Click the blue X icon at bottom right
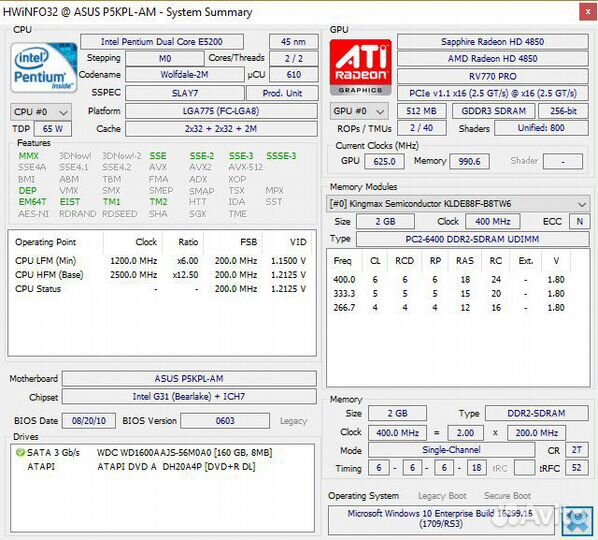 coord(577,521)
